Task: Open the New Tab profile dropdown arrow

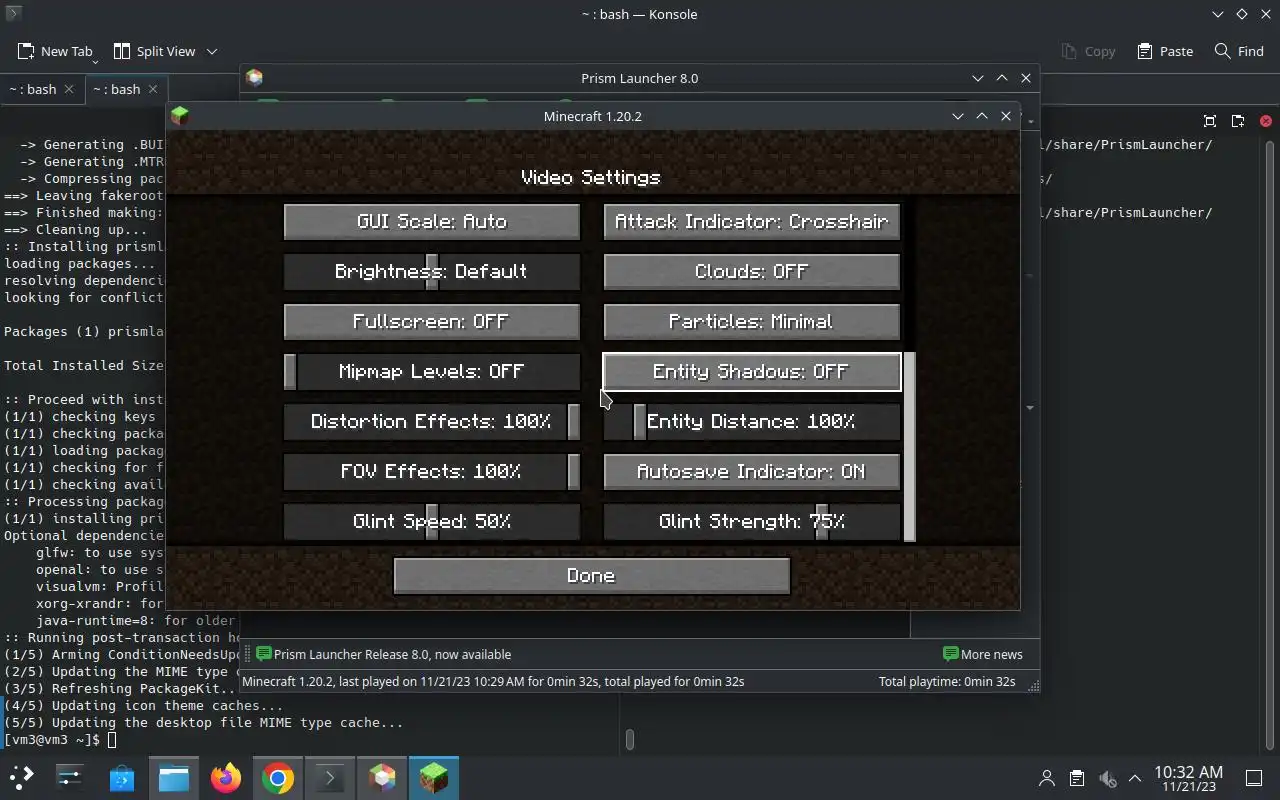Action: (96, 60)
